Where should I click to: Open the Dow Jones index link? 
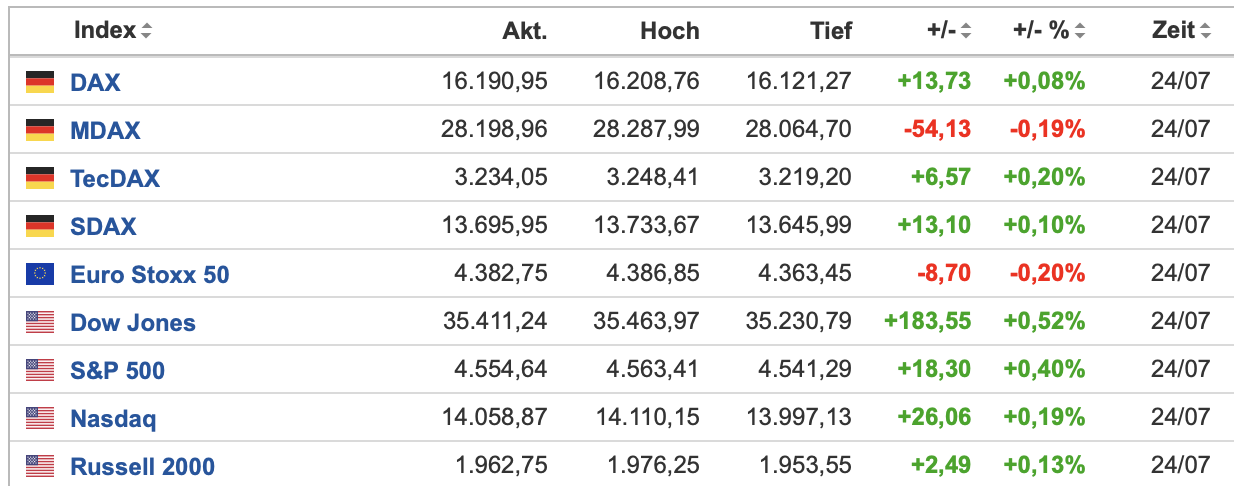click(x=133, y=322)
